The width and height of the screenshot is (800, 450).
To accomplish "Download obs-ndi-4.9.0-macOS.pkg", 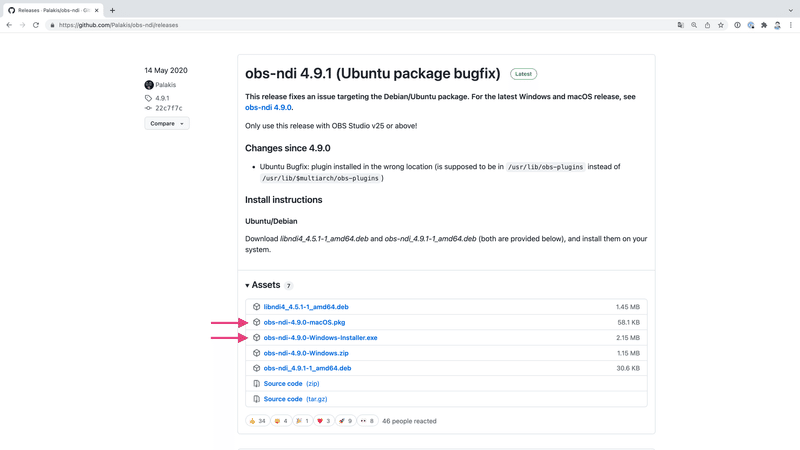I will tap(304, 322).
